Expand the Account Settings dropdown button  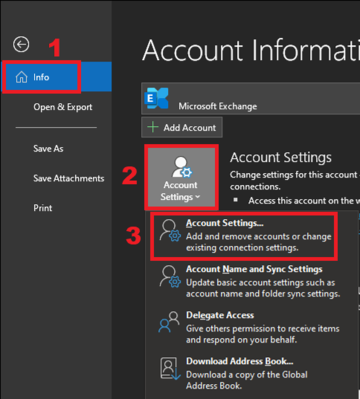181,178
